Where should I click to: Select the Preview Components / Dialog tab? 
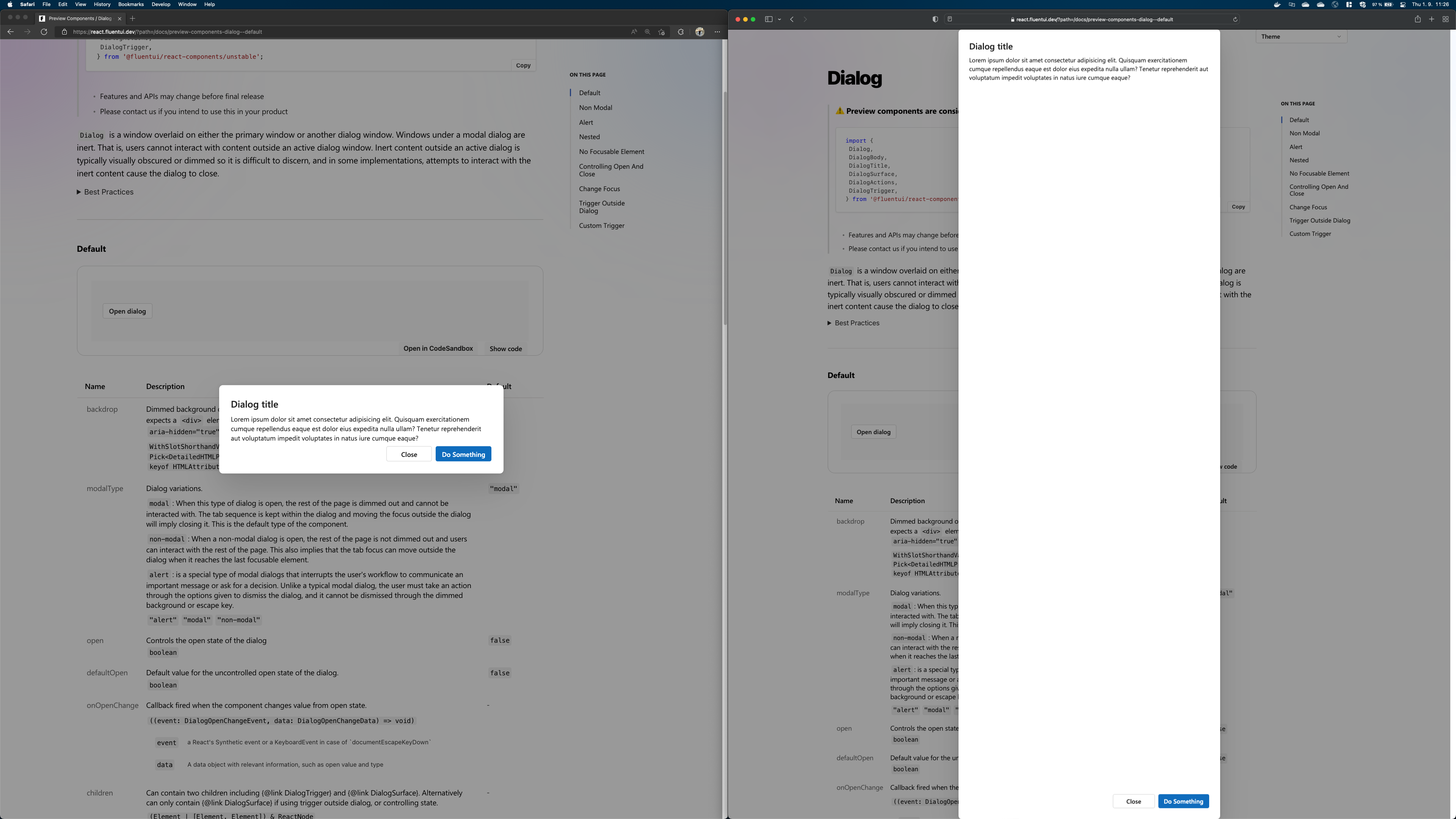(x=79, y=18)
